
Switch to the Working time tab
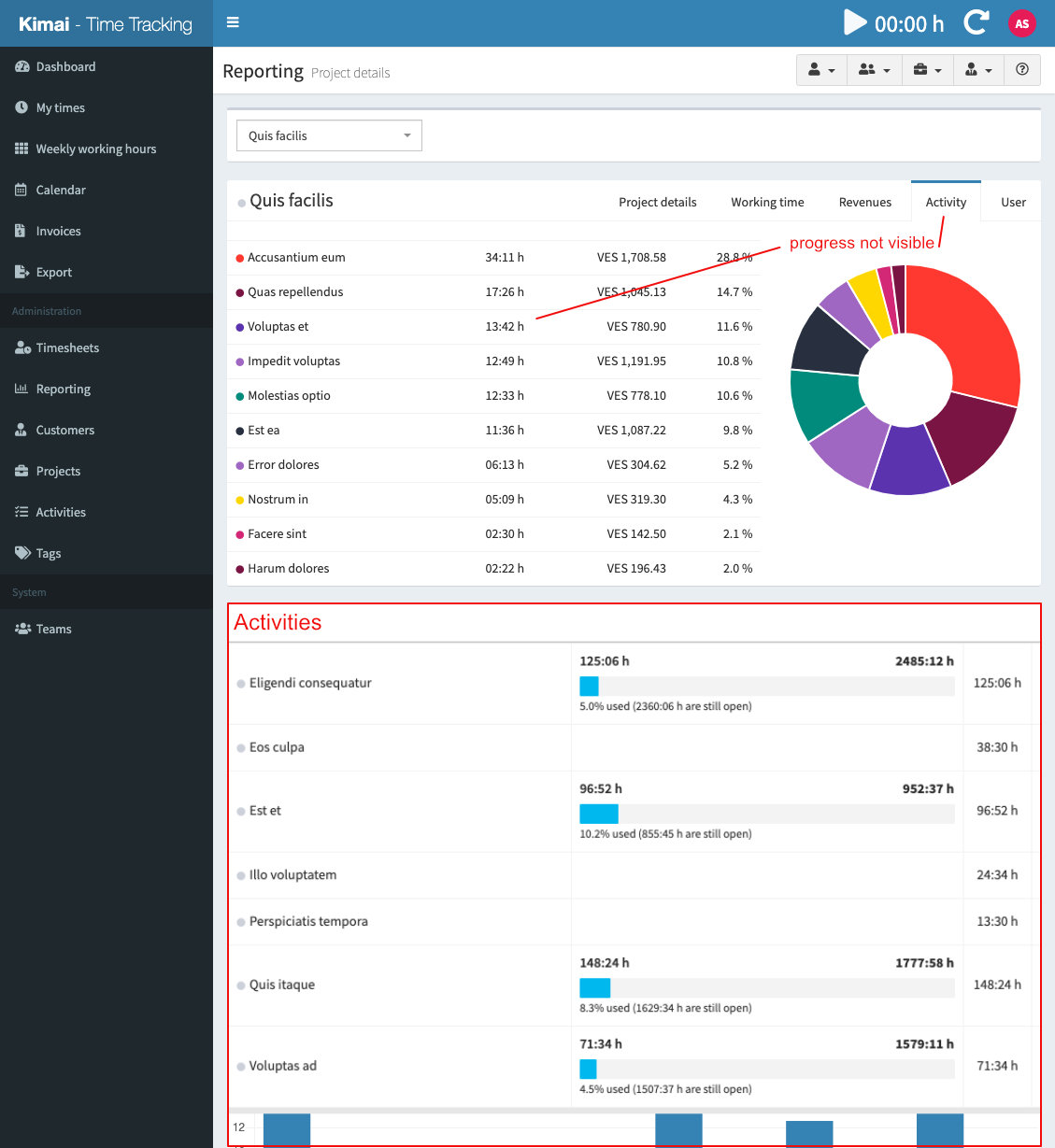[767, 202]
